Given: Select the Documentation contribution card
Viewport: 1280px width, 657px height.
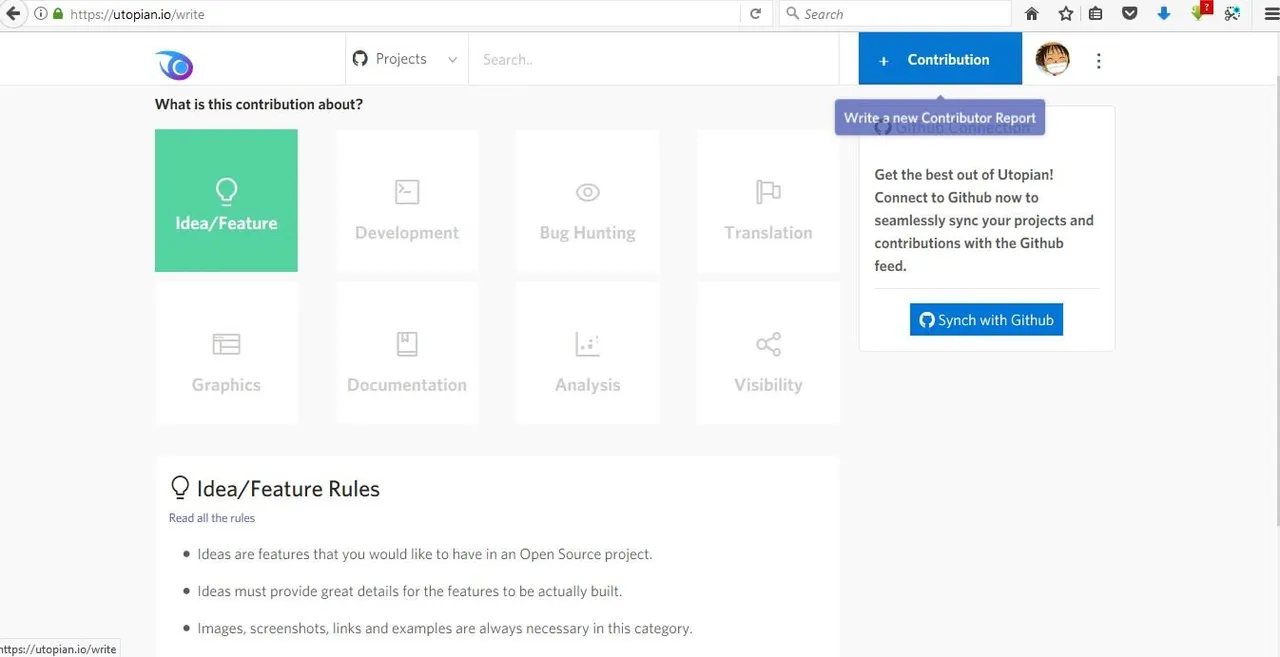Looking at the screenshot, I should (407, 353).
